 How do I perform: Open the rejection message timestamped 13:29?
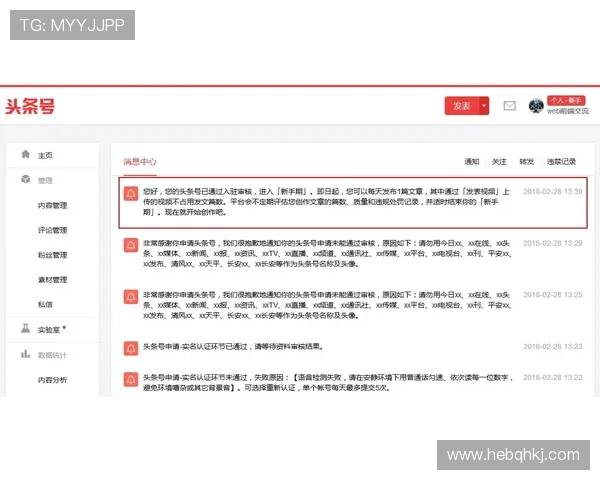click(x=328, y=253)
